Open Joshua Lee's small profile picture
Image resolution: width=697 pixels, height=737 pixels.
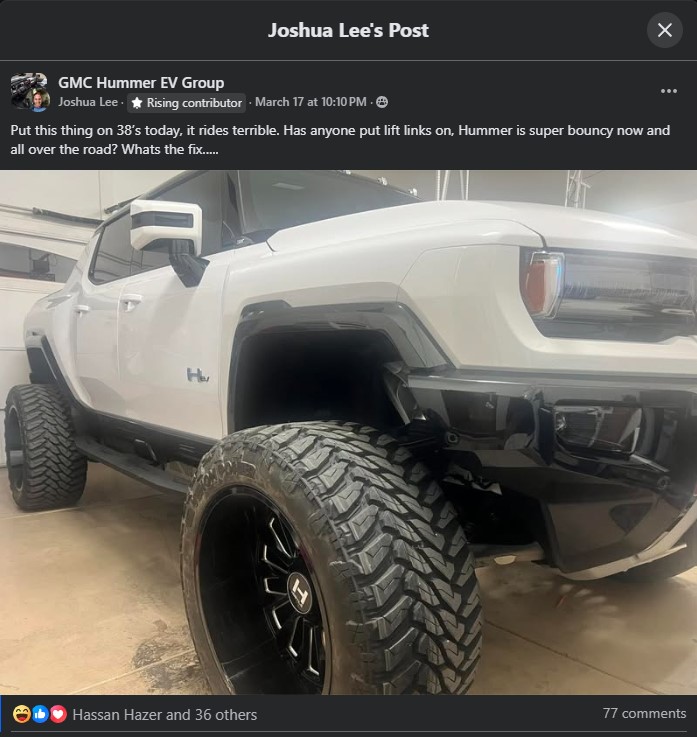pyautogui.click(x=39, y=101)
